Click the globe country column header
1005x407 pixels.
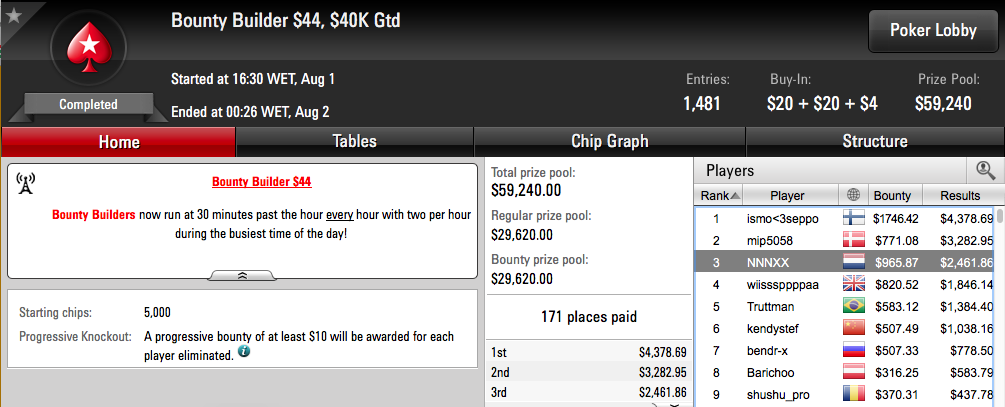853,195
